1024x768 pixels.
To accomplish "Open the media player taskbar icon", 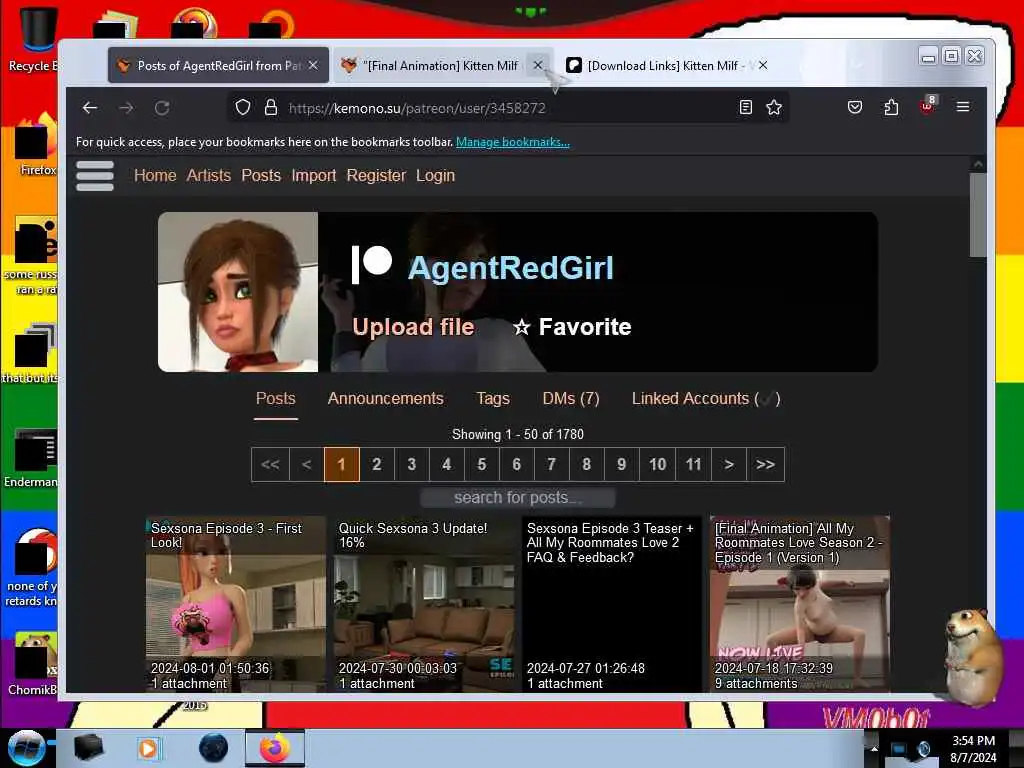I will coord(148,748).
